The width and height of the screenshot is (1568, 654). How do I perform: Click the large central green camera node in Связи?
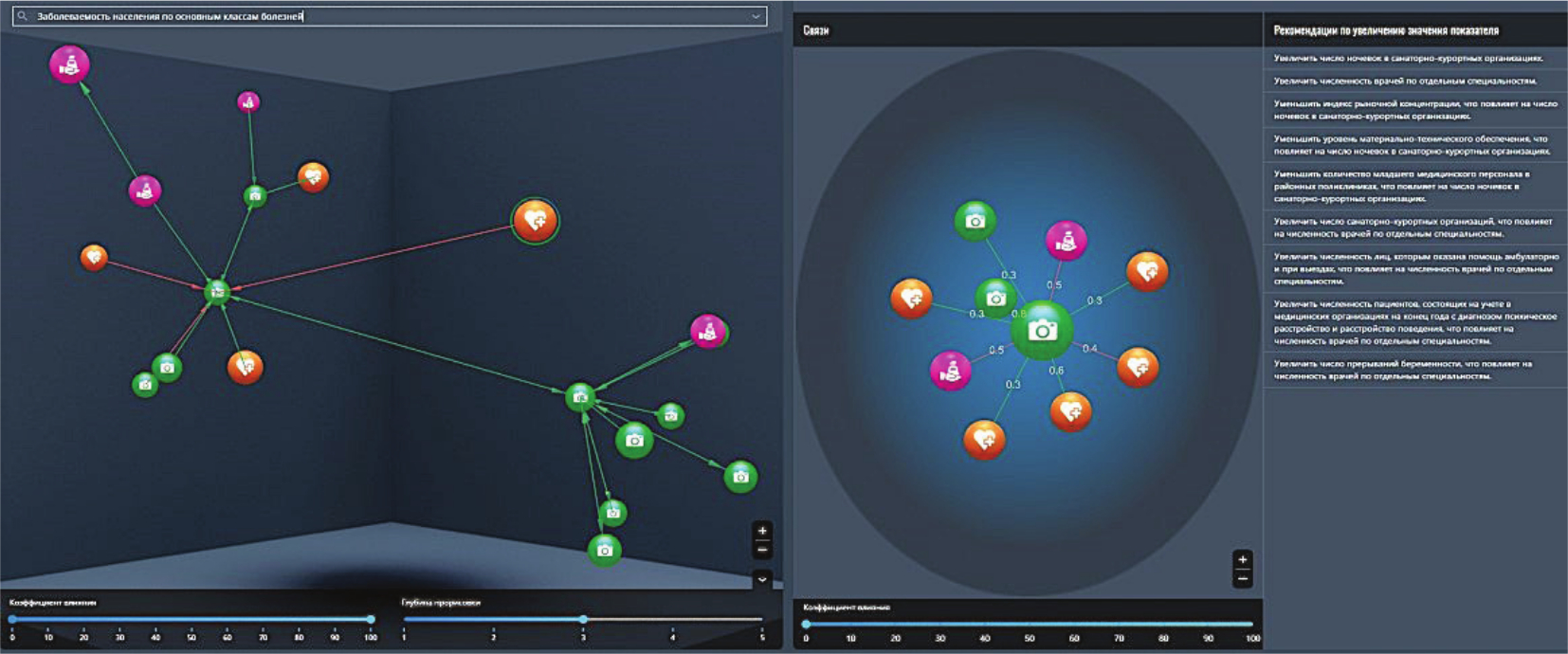1042,330
